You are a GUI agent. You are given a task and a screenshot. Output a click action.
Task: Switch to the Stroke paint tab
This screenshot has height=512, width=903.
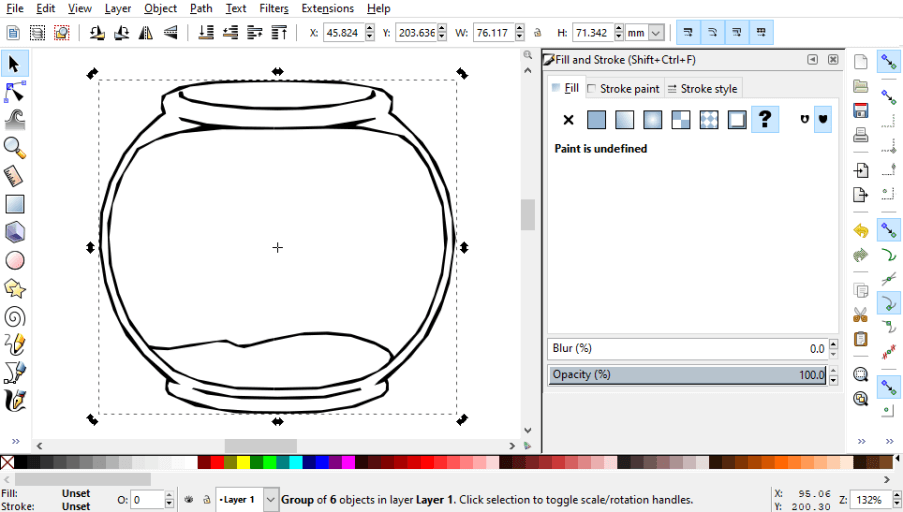tap(623, 89)
